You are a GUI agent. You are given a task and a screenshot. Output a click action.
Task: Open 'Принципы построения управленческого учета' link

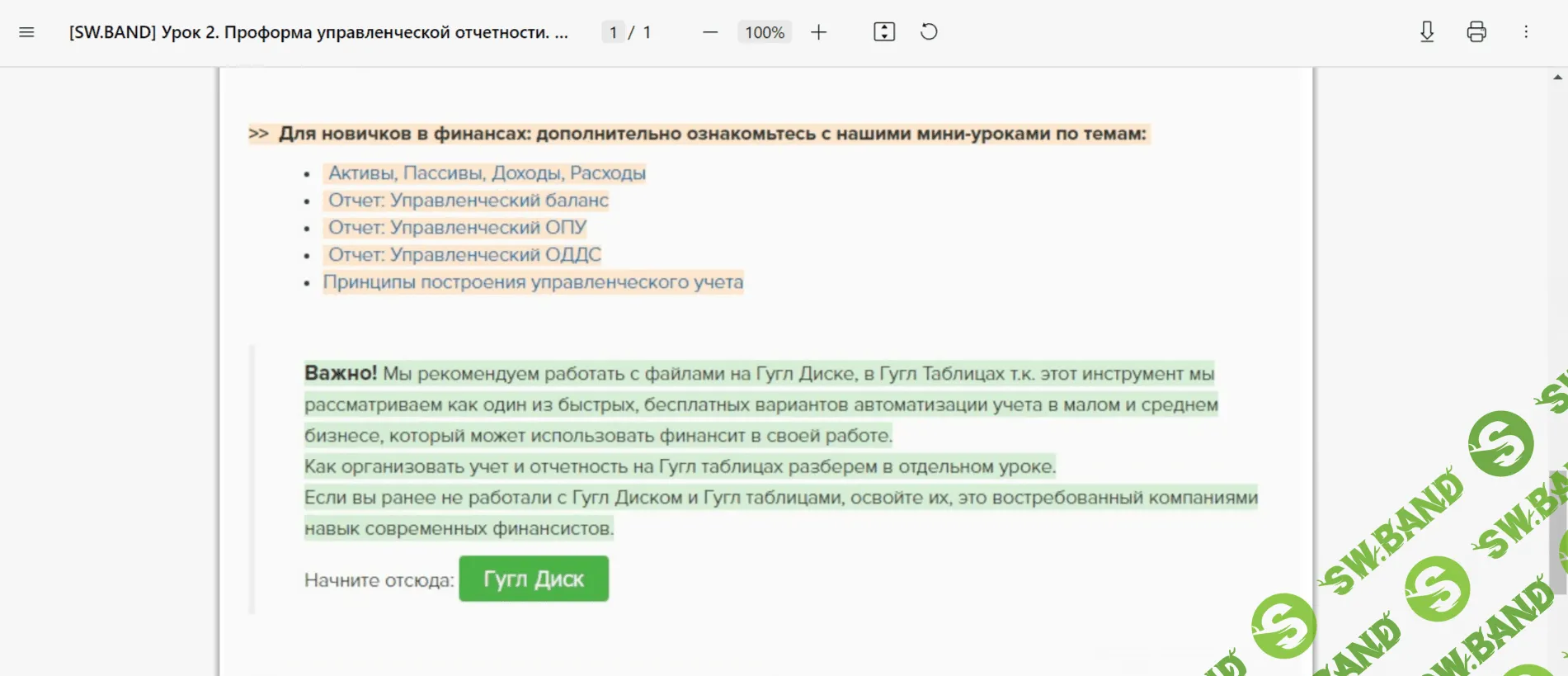[x=533, y=282]
